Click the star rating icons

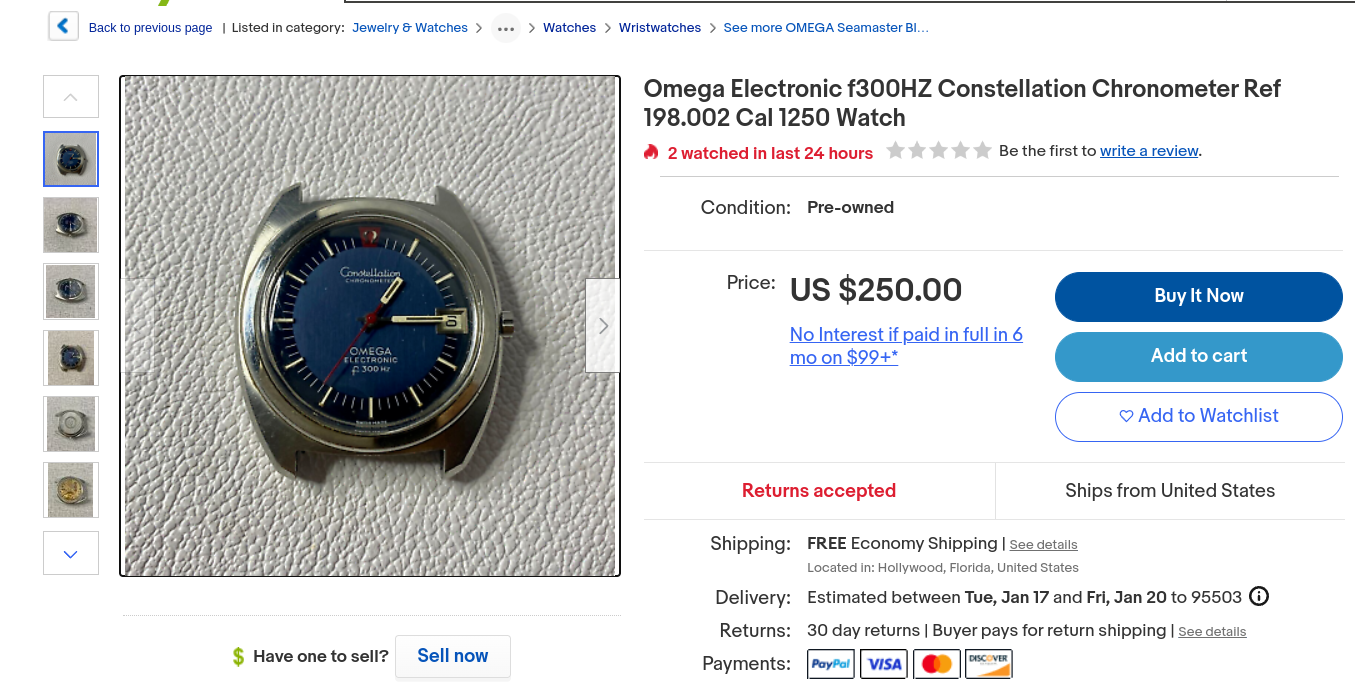click(x=939, y=151)
